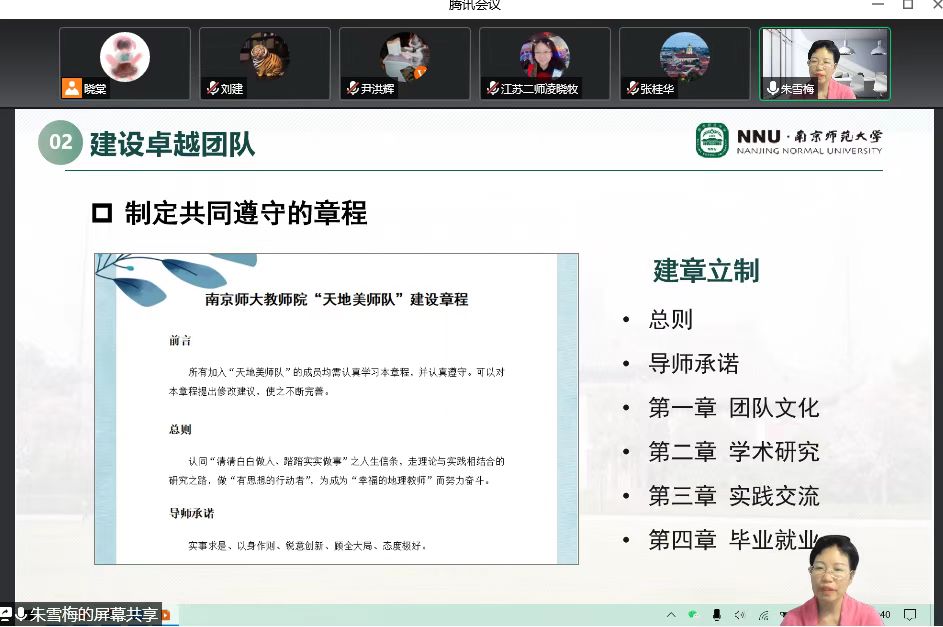This screenshot has width=943, height=627.
Task: Open the Windows notification center icon
Action: 910,614
